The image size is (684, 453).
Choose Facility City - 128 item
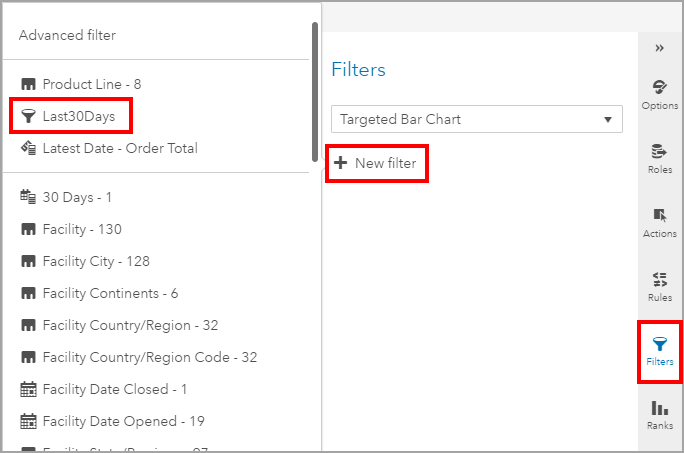96,261
